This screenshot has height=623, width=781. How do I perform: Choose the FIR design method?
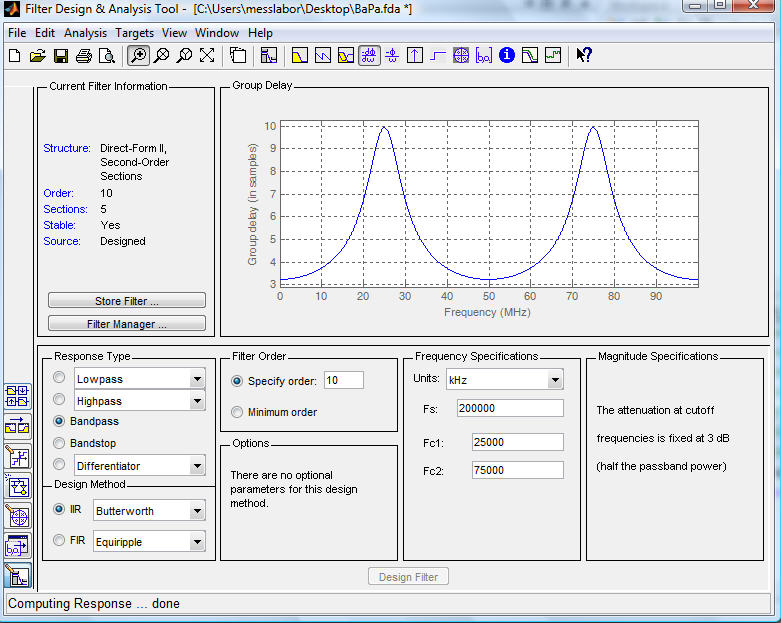(x=60, y=541)
